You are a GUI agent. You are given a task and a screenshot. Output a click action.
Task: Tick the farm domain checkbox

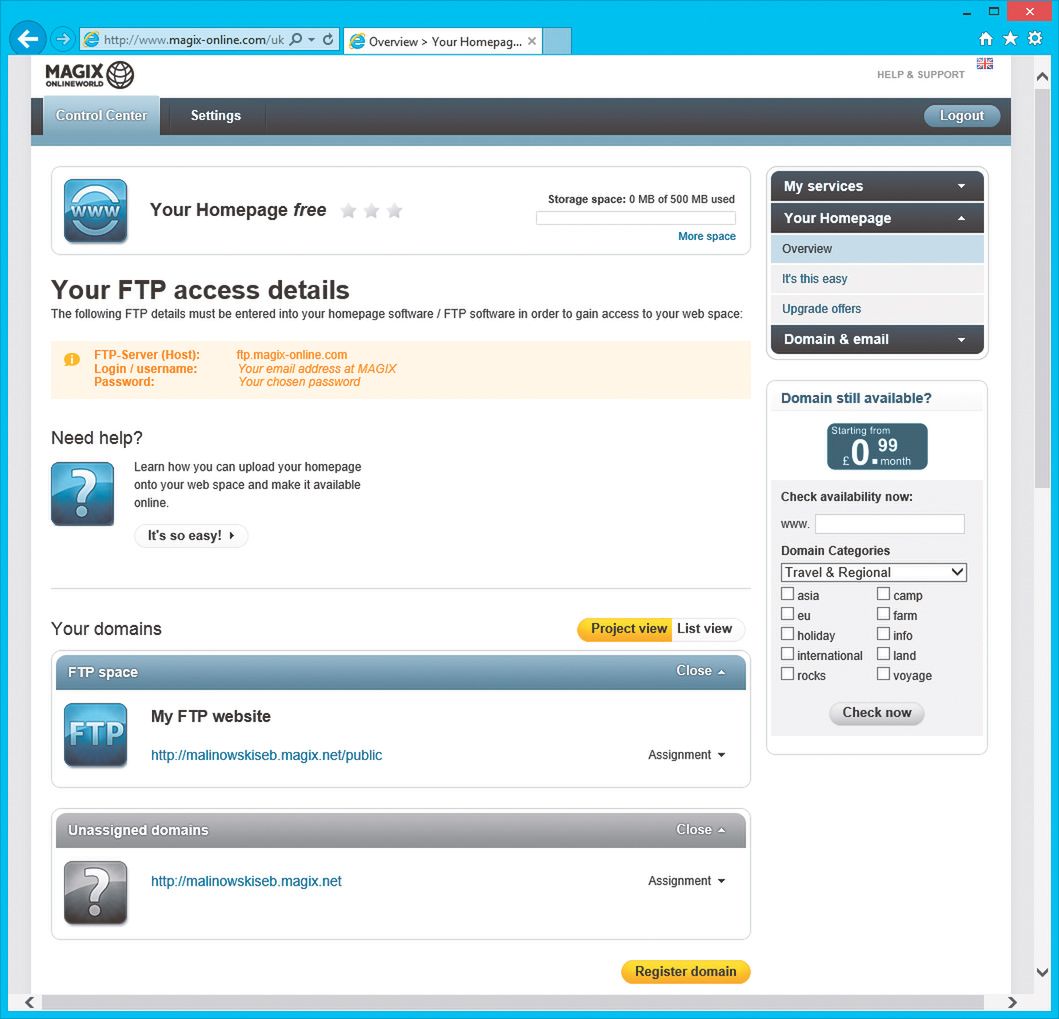(x=883, y=614)
